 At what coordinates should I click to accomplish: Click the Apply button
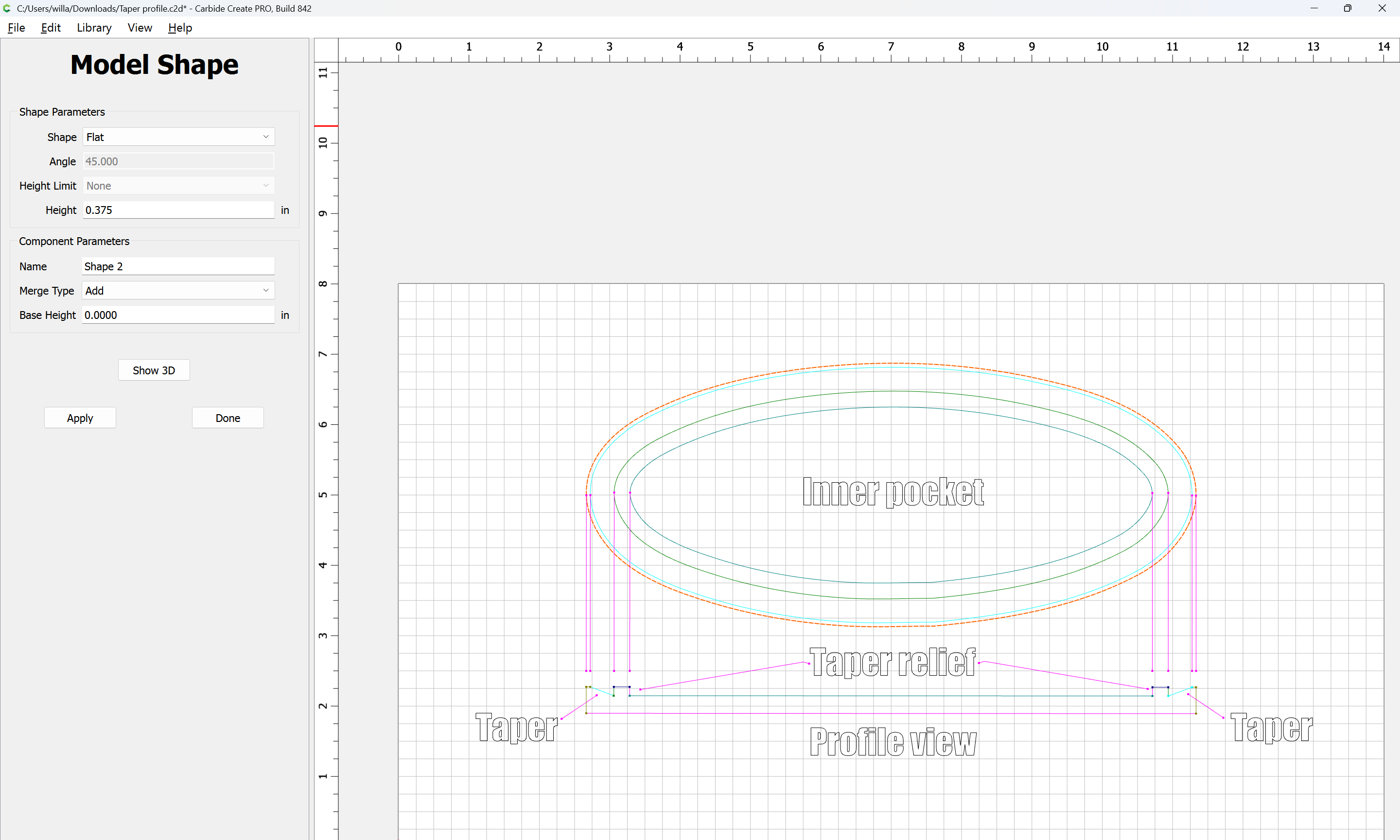[x=80, y=418]
